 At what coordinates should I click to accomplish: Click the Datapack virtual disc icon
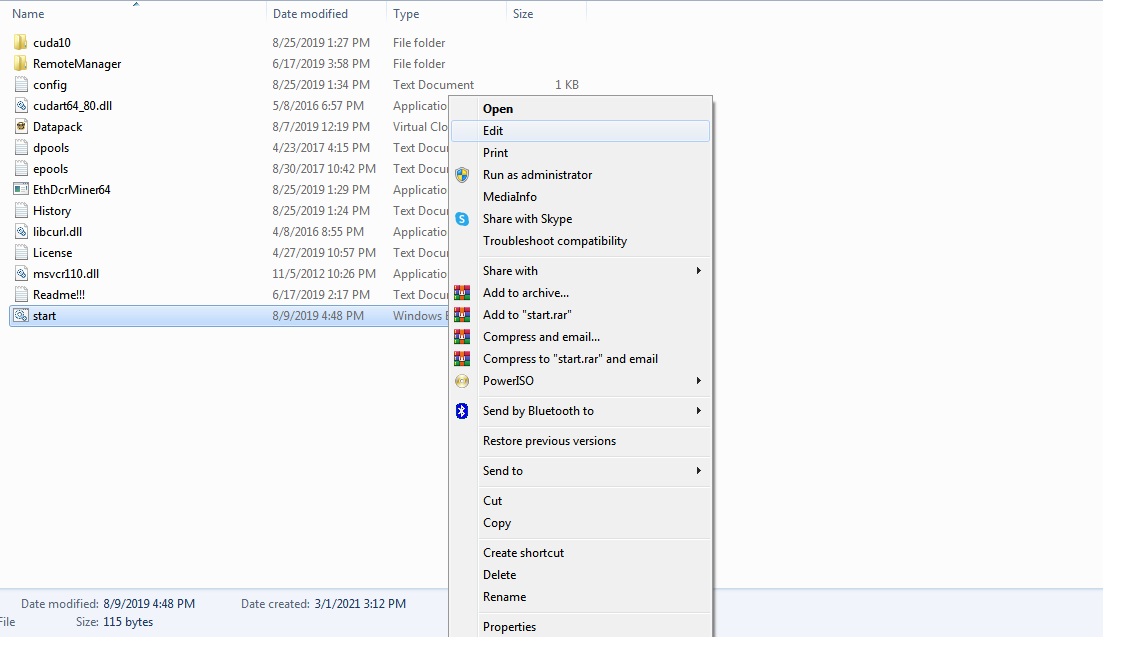pos(21,126)
